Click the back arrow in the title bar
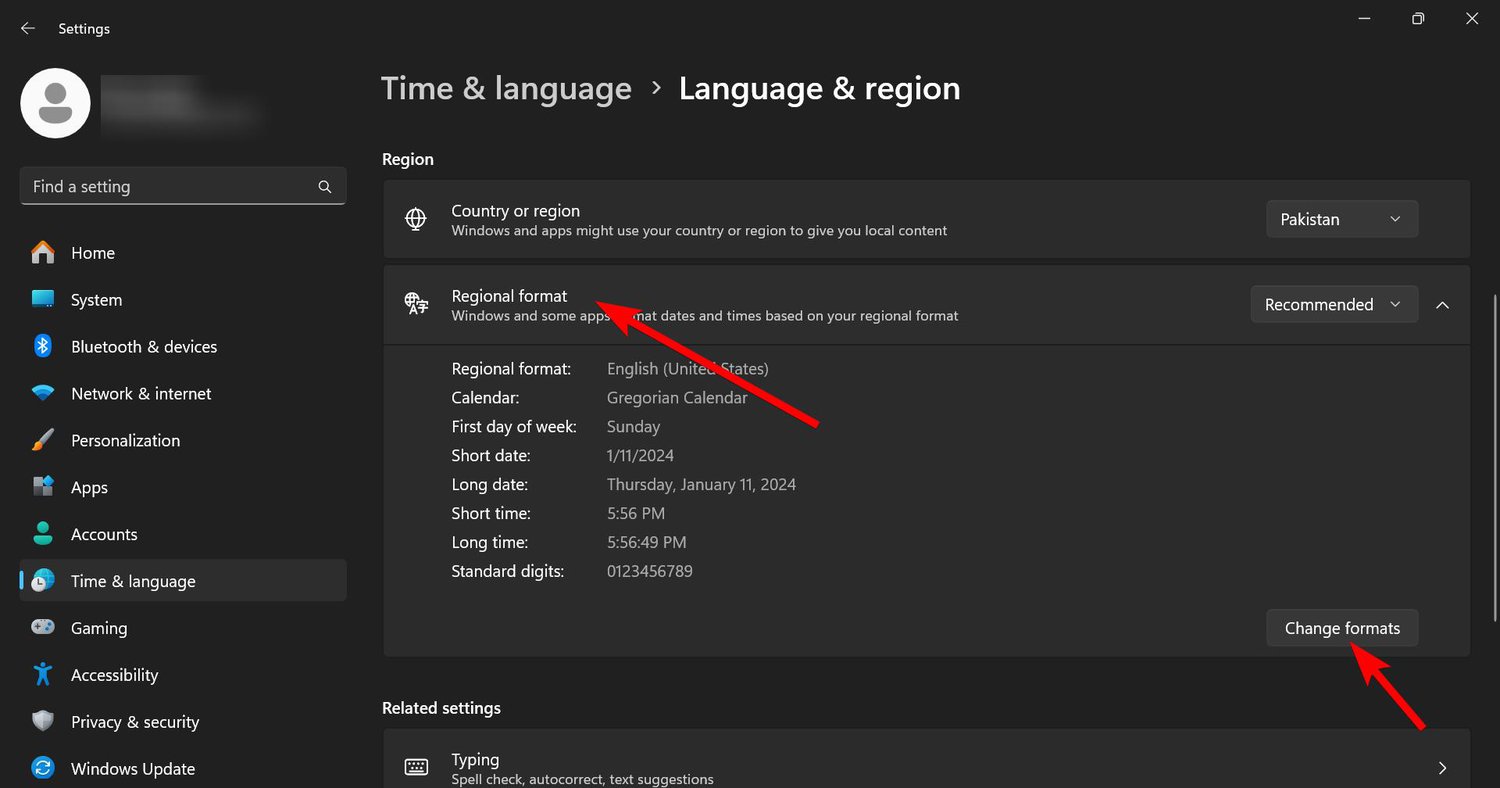This screenshot has width=1500, height=788. coord(27,28)
